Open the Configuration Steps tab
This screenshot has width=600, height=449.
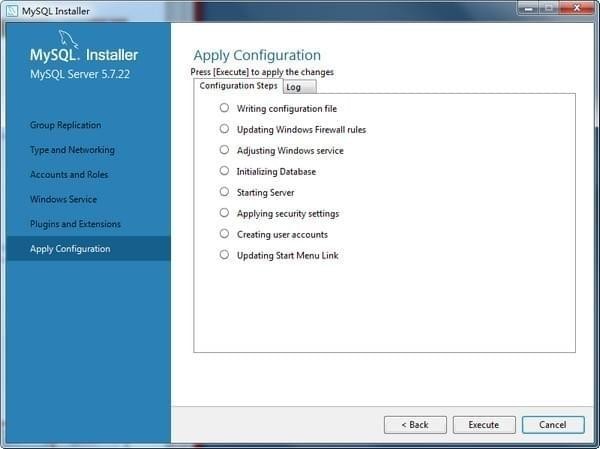(x=238, y=86)
